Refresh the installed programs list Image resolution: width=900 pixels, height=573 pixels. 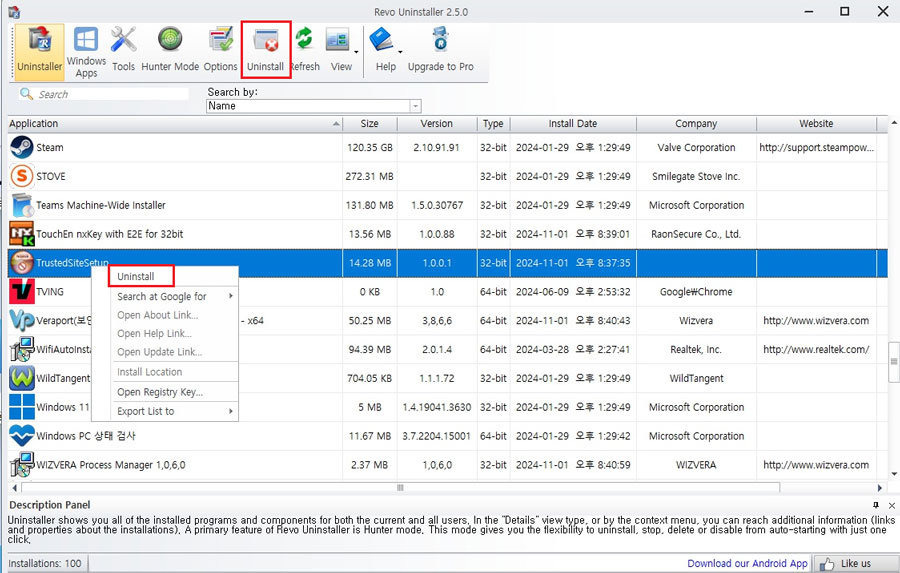click(305, 50)
